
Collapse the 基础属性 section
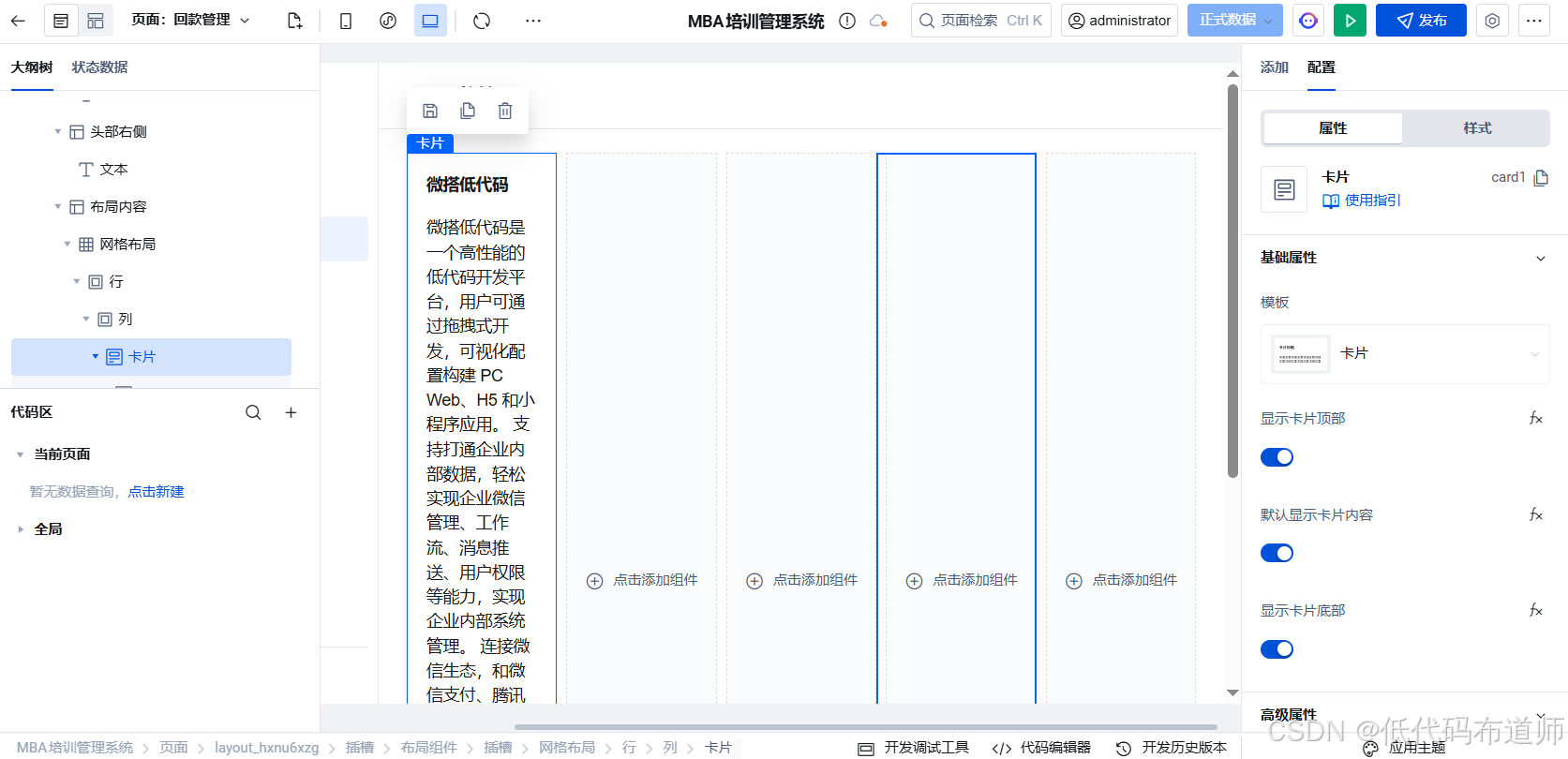(1540, 259)
